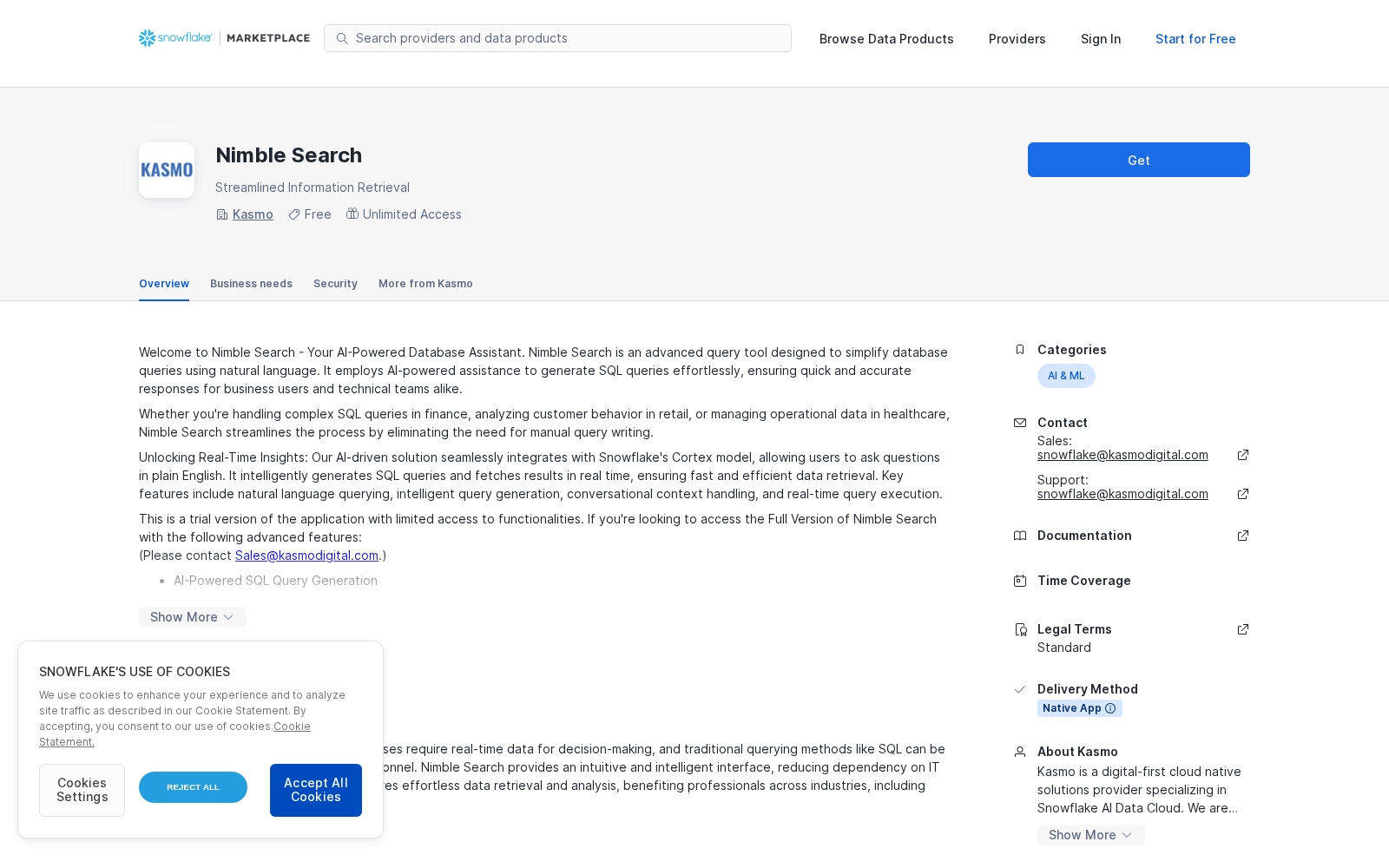Open Browse Data Products menu
Viewport: 1389px width, 868px height.
pos(886,39)
